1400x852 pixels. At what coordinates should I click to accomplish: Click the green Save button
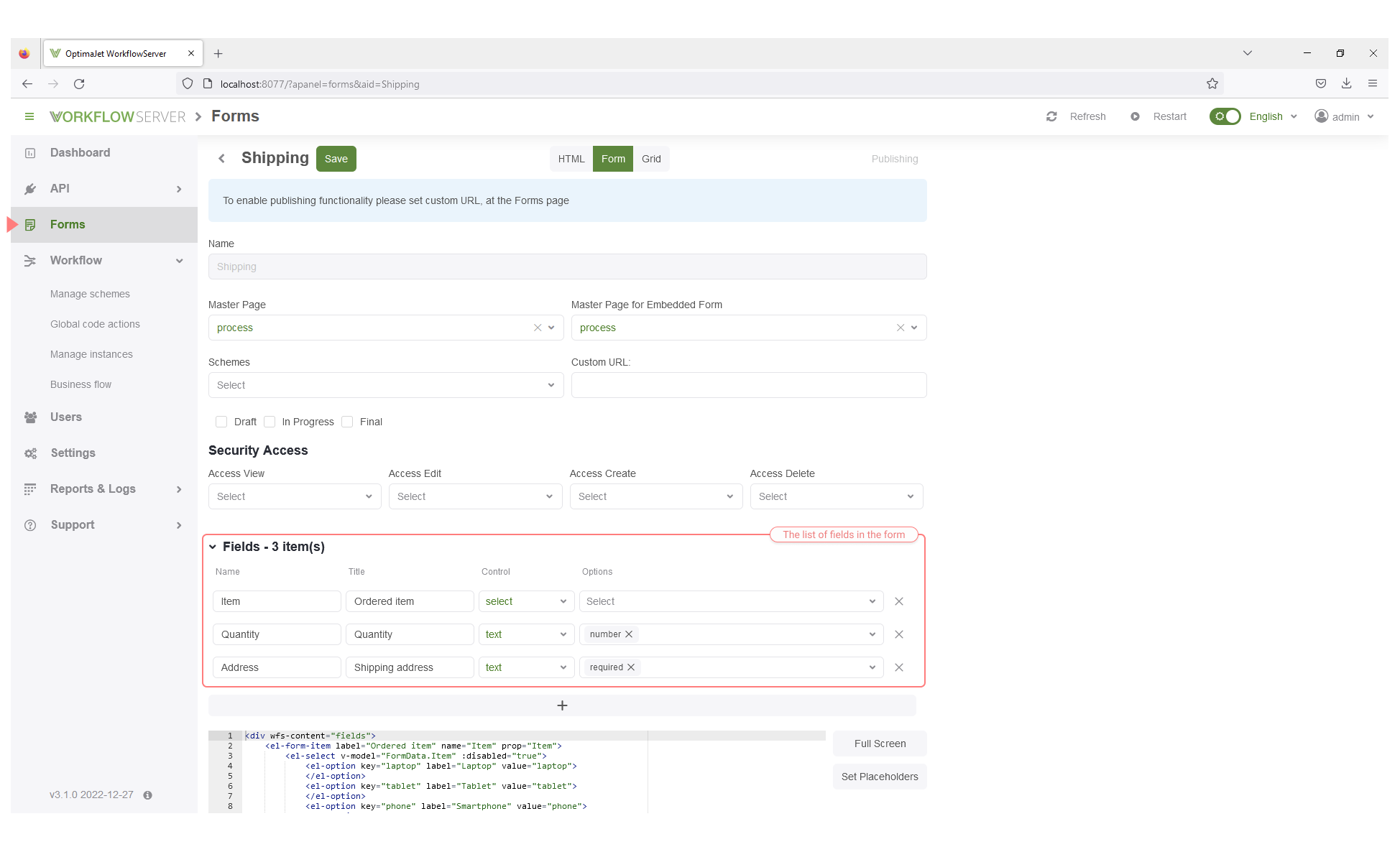(336, 159)
